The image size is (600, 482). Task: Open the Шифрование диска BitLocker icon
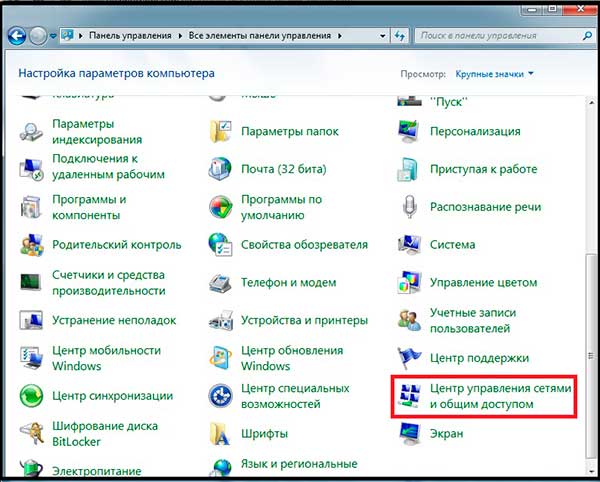(31, 434)
